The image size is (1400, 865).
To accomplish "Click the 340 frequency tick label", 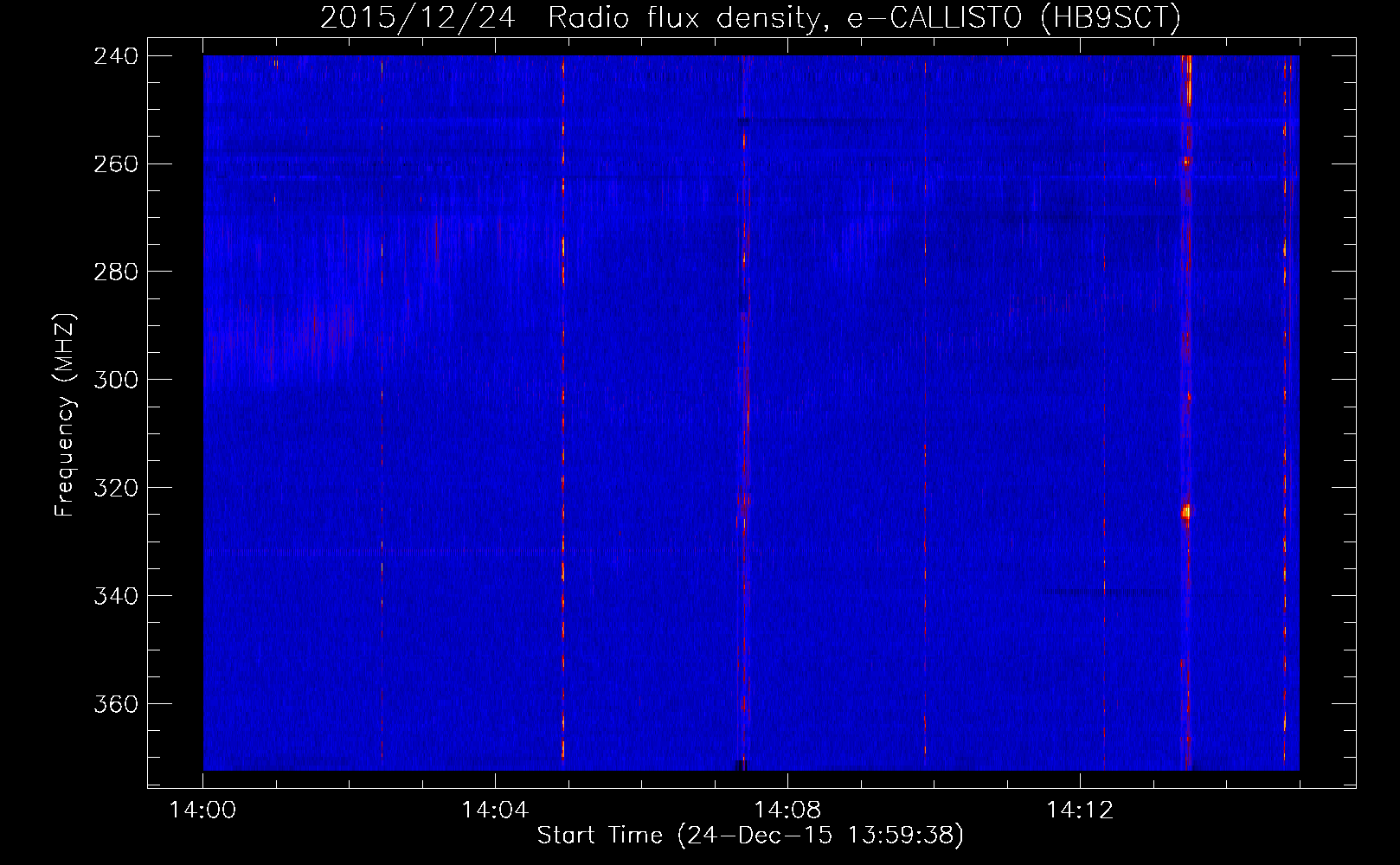I will click(115, 596).
